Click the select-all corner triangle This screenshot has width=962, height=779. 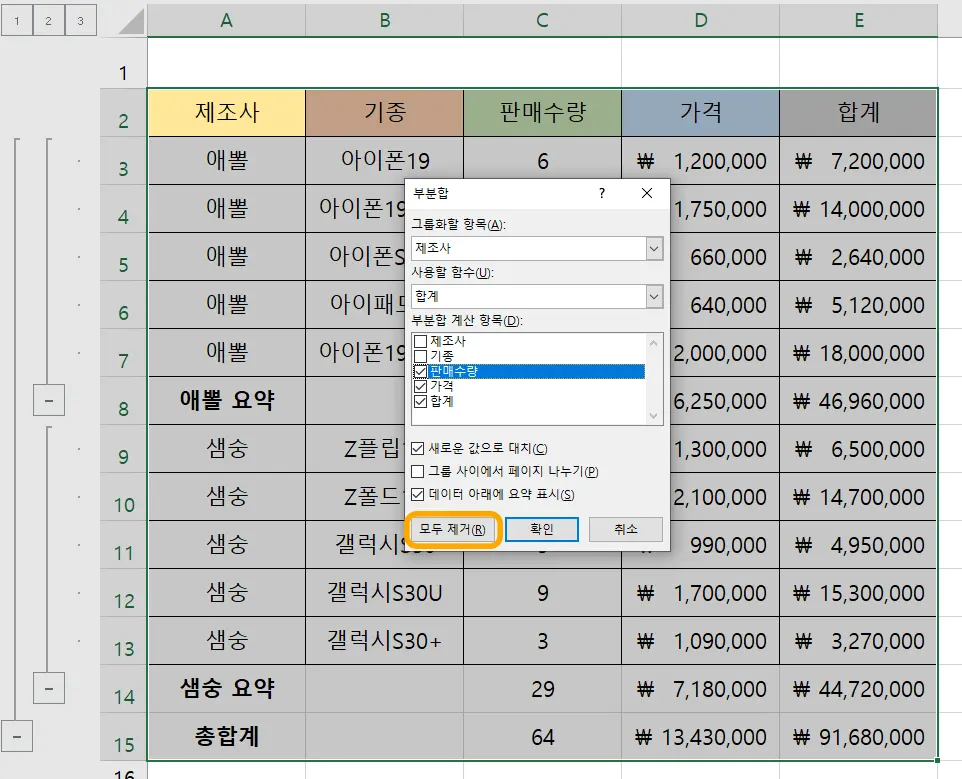131,21
